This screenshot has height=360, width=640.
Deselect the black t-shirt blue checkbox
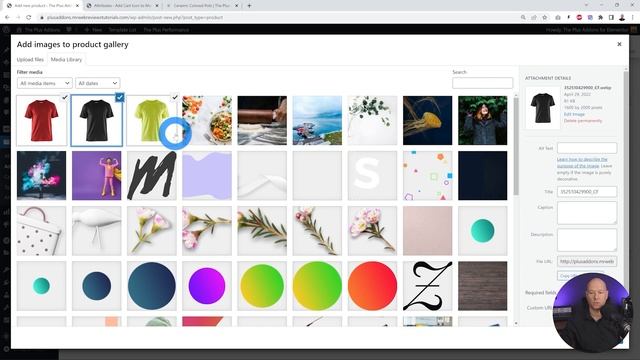point(120,97)
